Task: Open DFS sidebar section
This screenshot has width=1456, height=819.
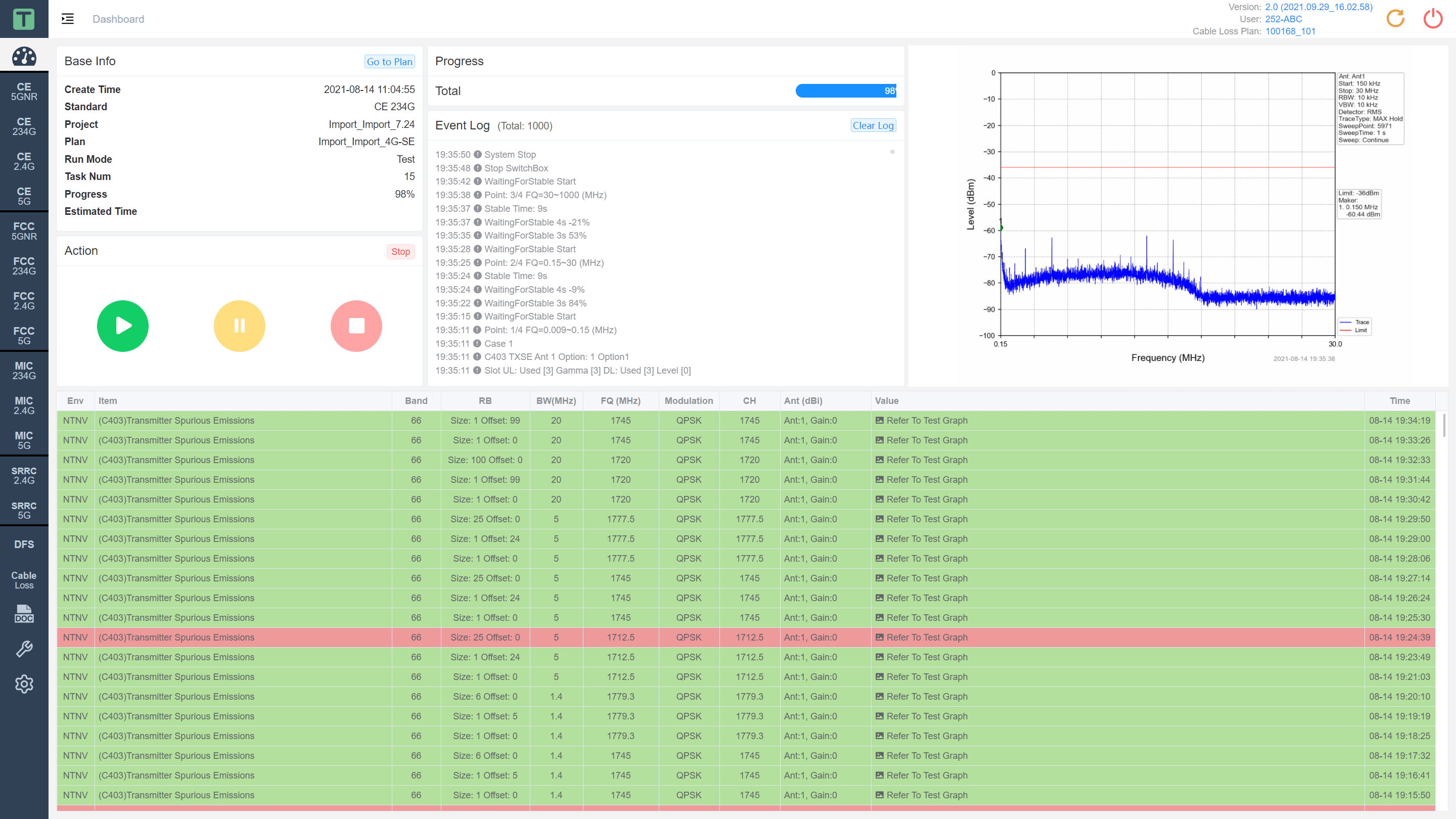Action: tap(24, 544)
